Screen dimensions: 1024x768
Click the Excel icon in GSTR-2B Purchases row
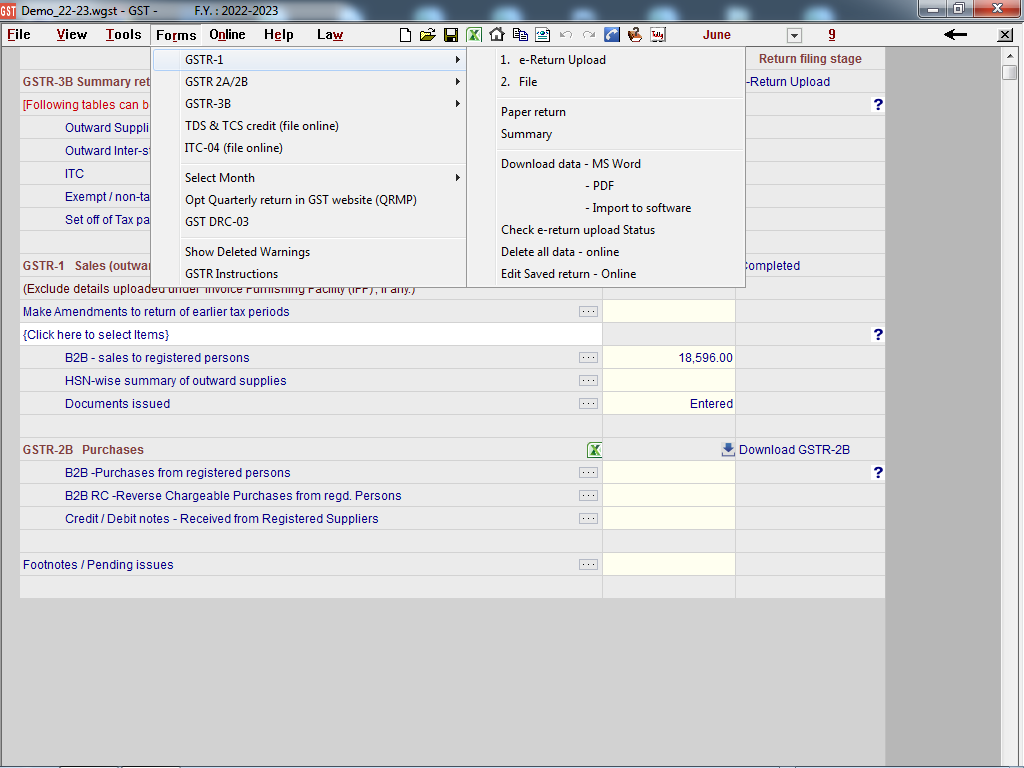(x=594, y=450)
